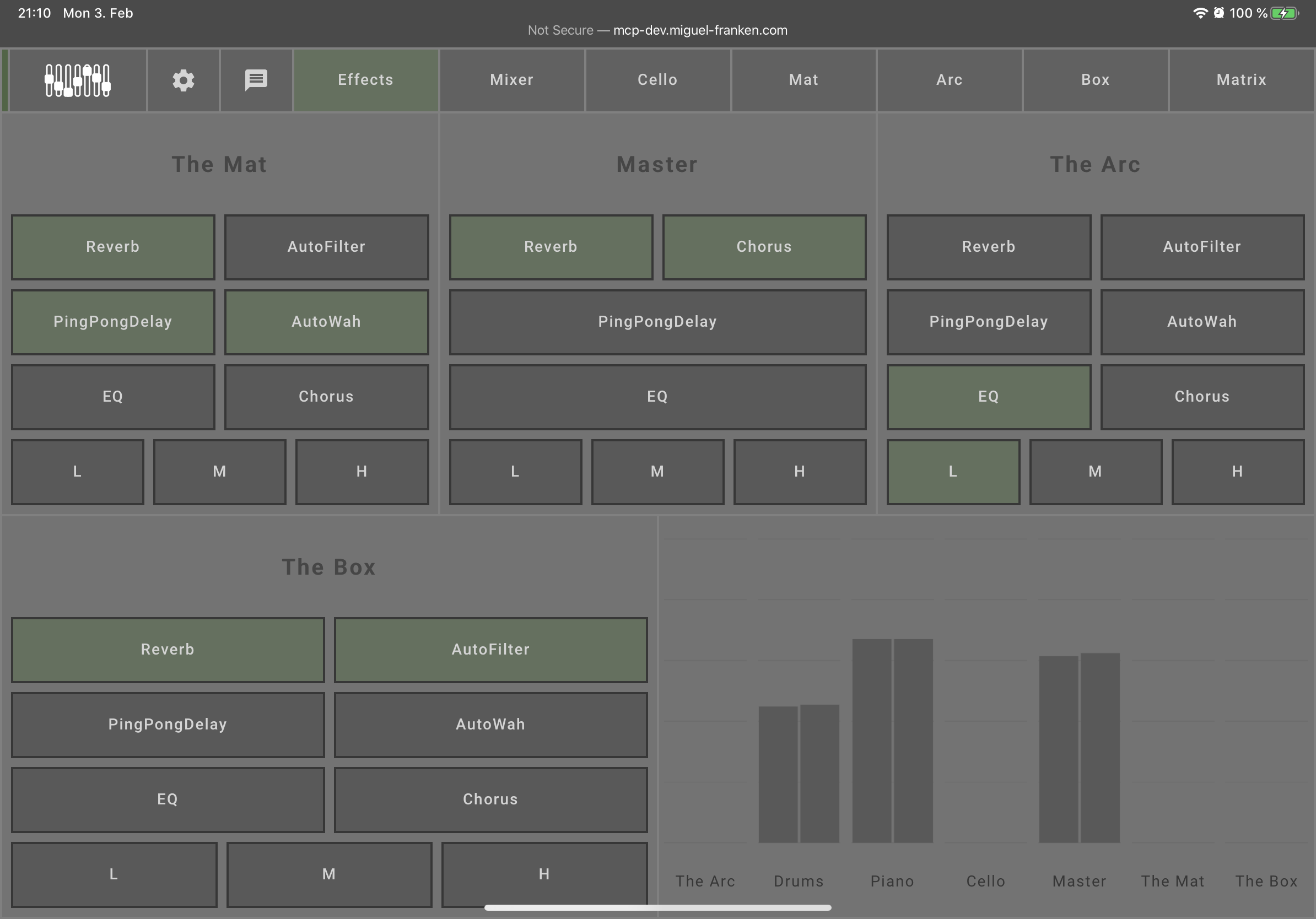Tap the battery icon in status bar
The height and width of the screenshot is (919, 1316).
click(1284, 13)
